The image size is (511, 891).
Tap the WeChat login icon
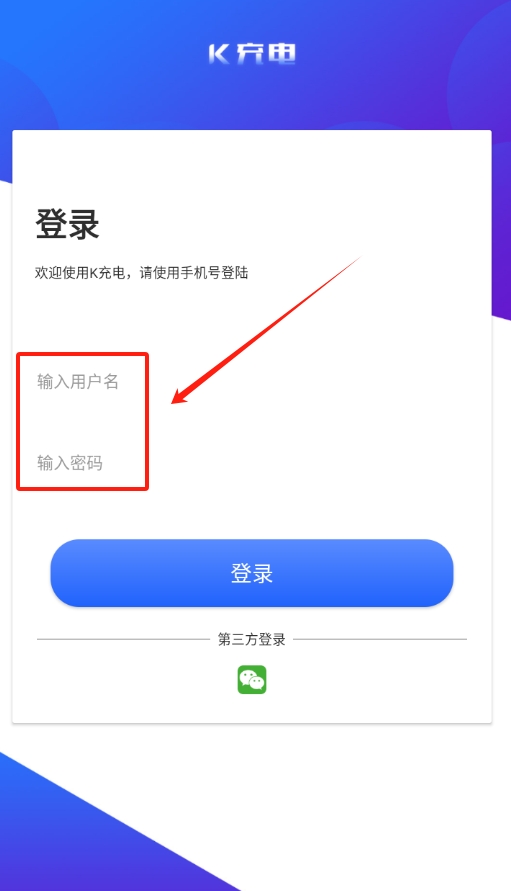coord(252,680)
